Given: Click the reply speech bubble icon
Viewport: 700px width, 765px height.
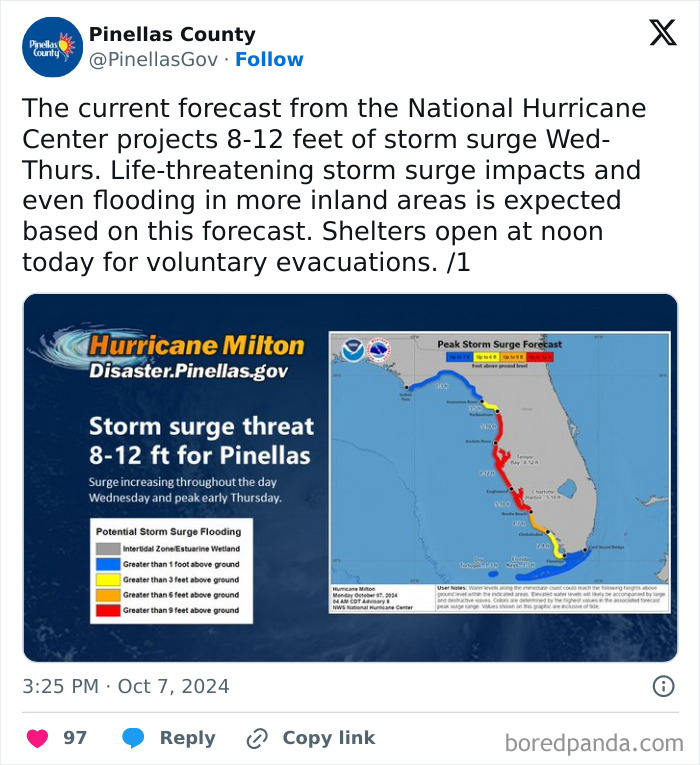Looking at the screenshot, I should coord(133,738).
